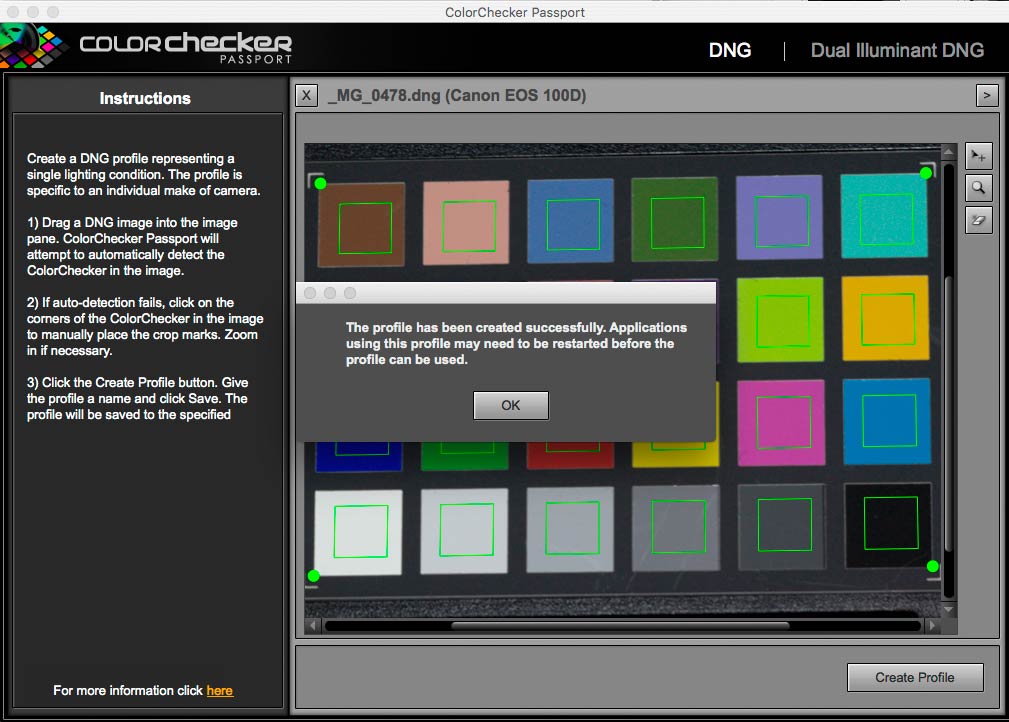The height and width of the screenshot is (722, 1009).
Task: Click the orange-yellow color patch
Action: (x=885, y=318)
